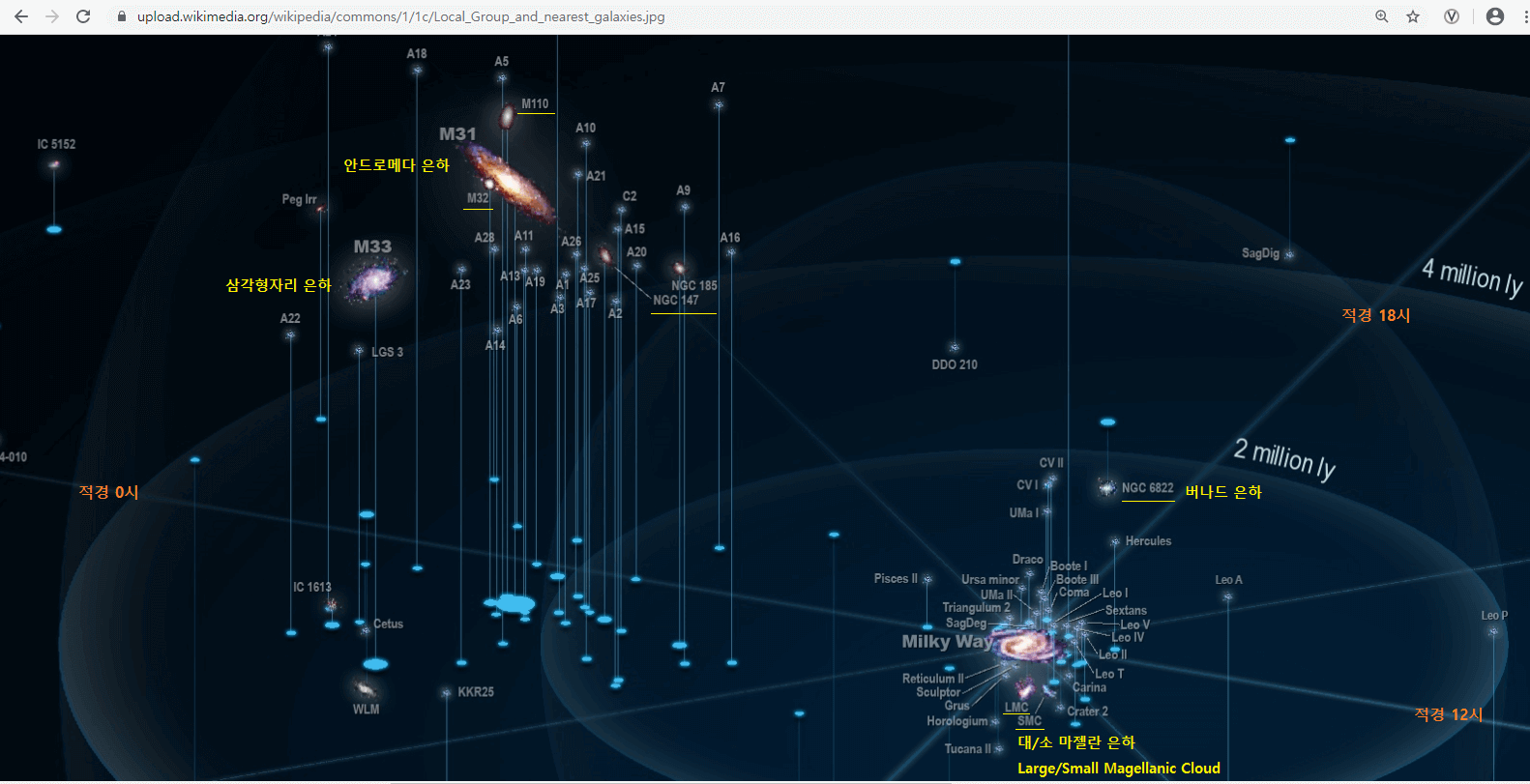1530x784 pixels.
Task: Click the 버나드 은하 annotation
Action: click(1223, 492)
